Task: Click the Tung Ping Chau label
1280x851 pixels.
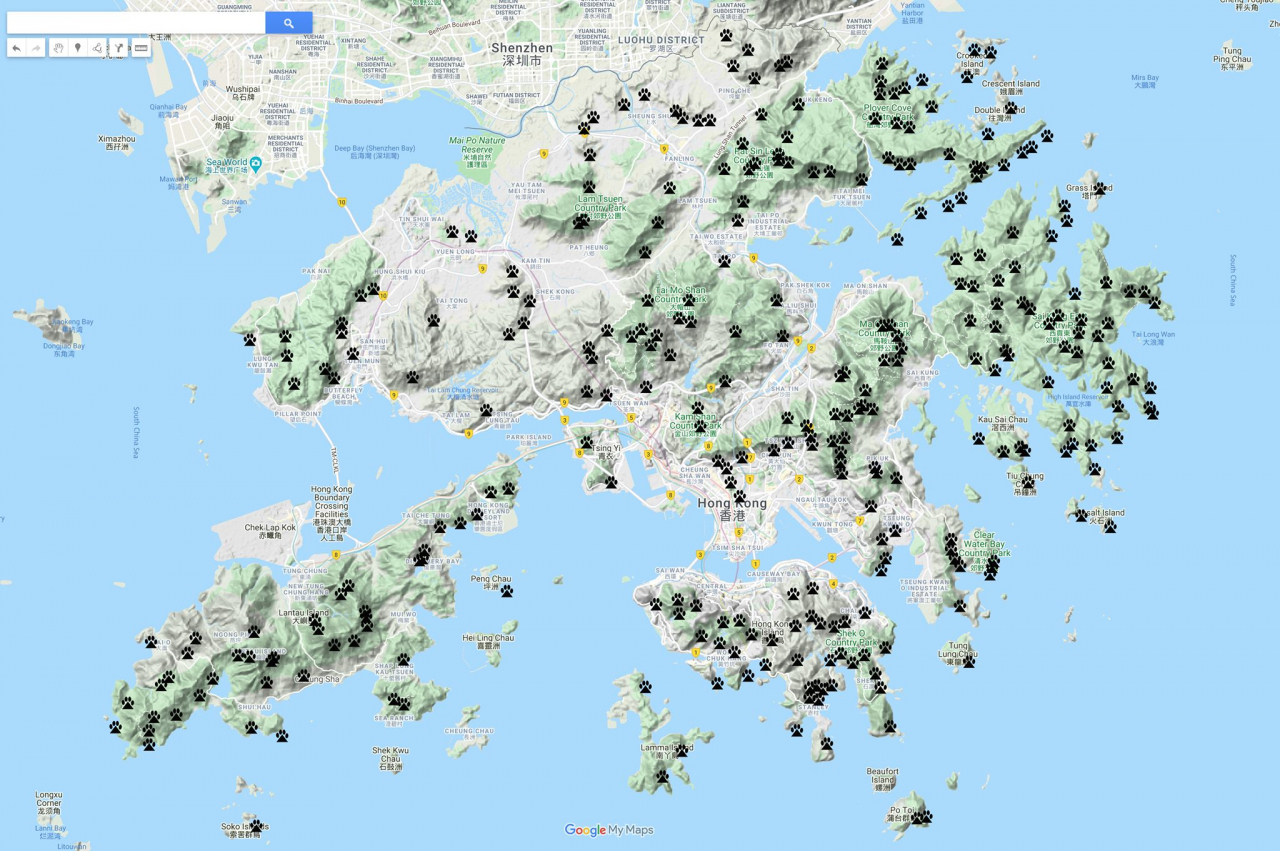Action: [x=1232, y=59]
